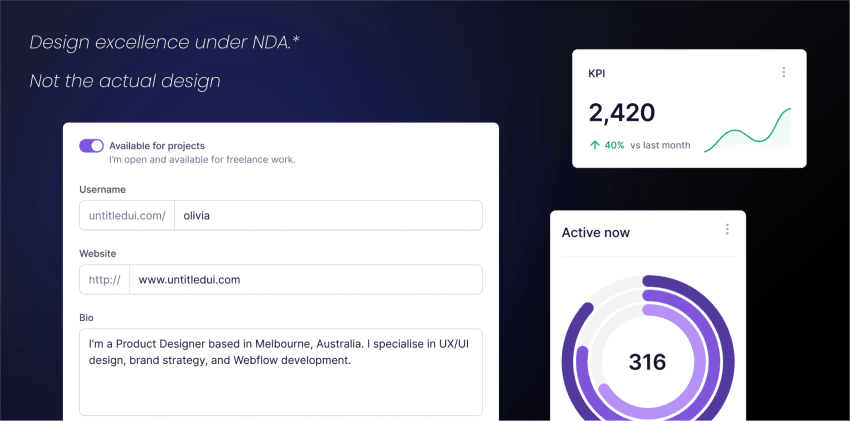Open the KPI card three-dot menu
This screenshot has height=421, width=850.
click(784, 72)
